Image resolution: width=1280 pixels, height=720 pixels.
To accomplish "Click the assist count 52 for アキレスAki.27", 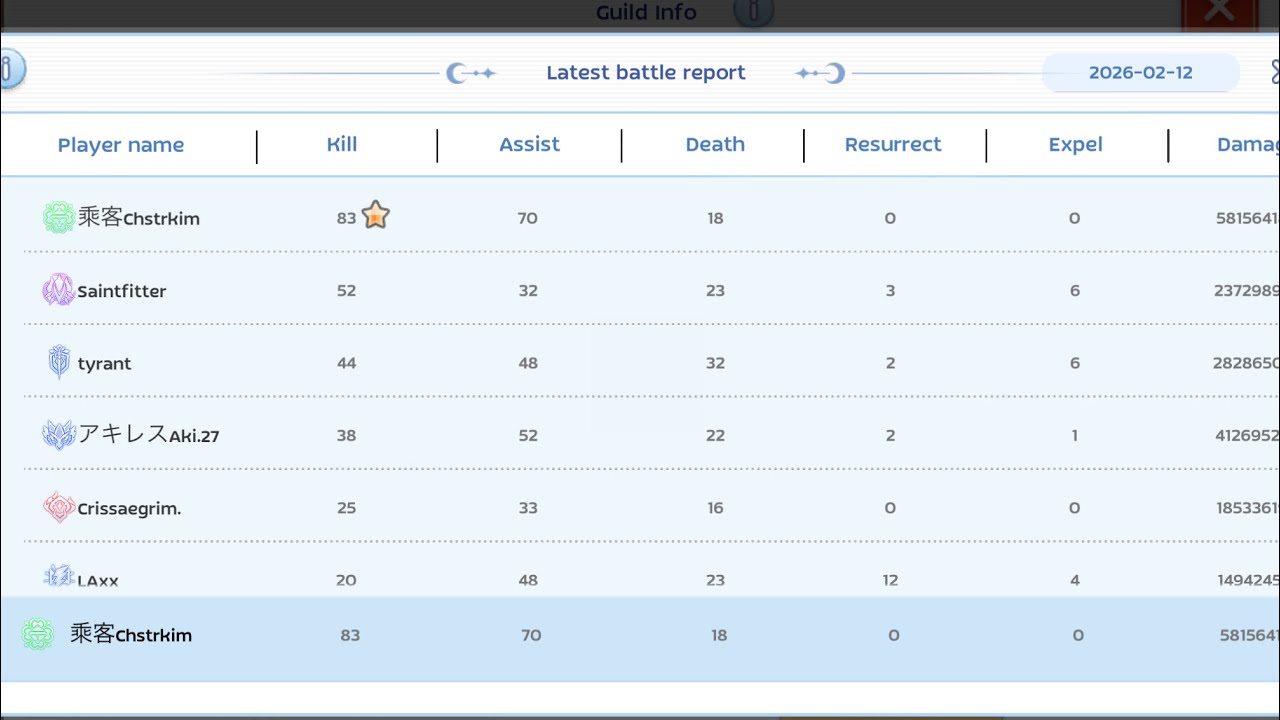I will pyautogui.click(x=528, y=435).
